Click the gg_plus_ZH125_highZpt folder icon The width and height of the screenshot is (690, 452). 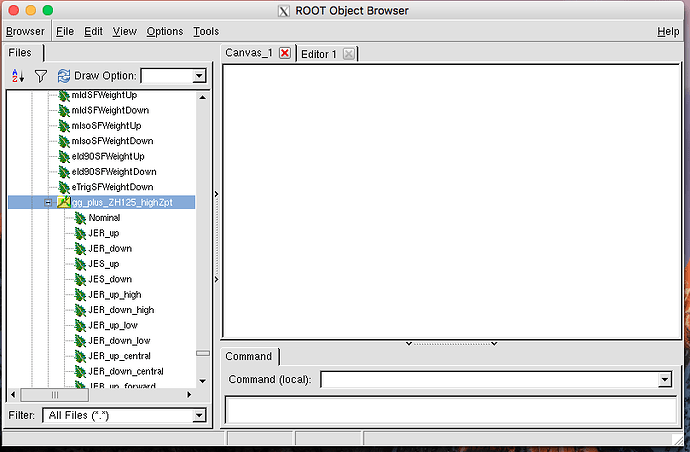pos(64,202)
